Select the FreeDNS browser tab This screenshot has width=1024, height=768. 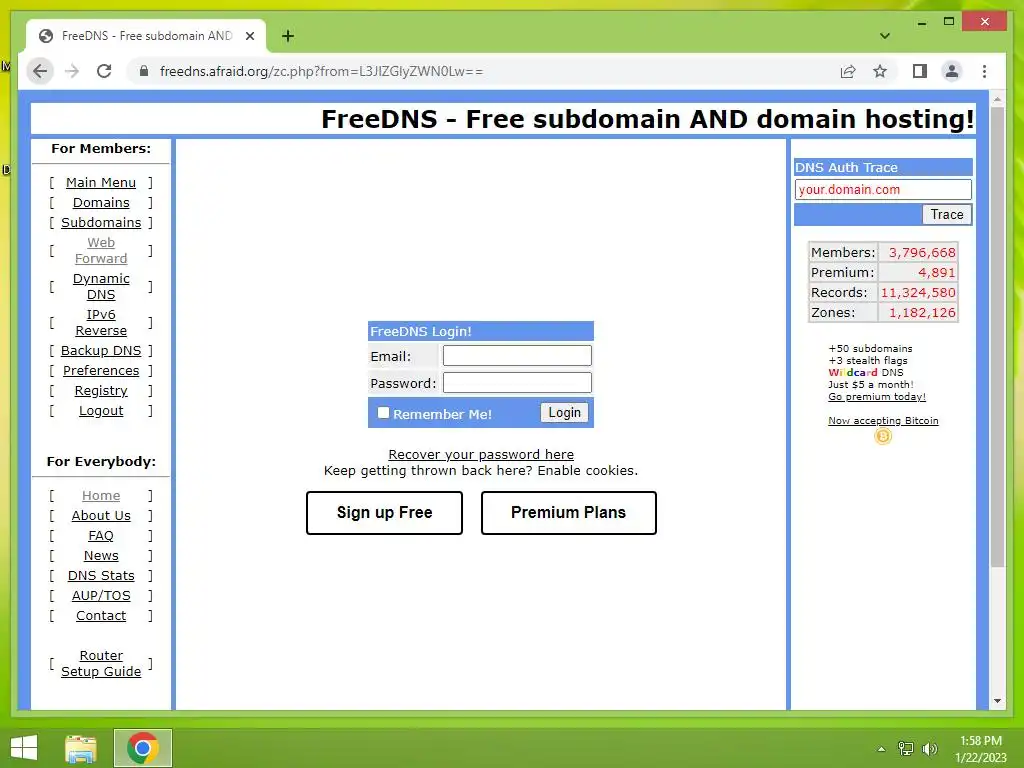click(x=146, y=36)
